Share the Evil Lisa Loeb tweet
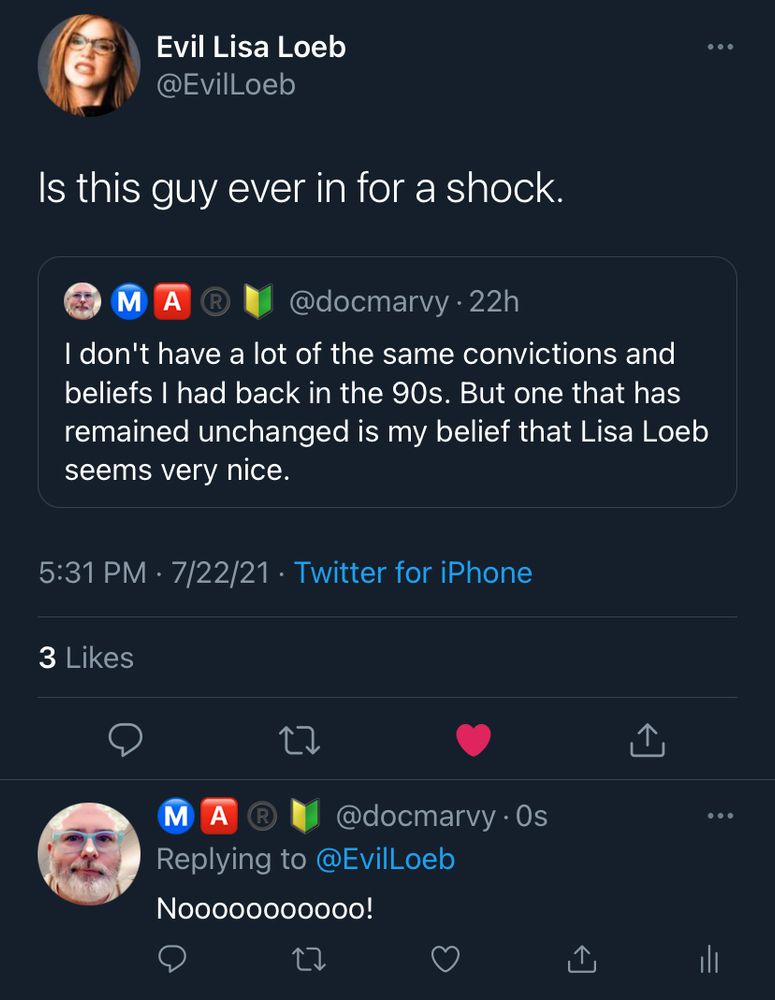This screenshot has width=775, height=1000. (647, 740)
